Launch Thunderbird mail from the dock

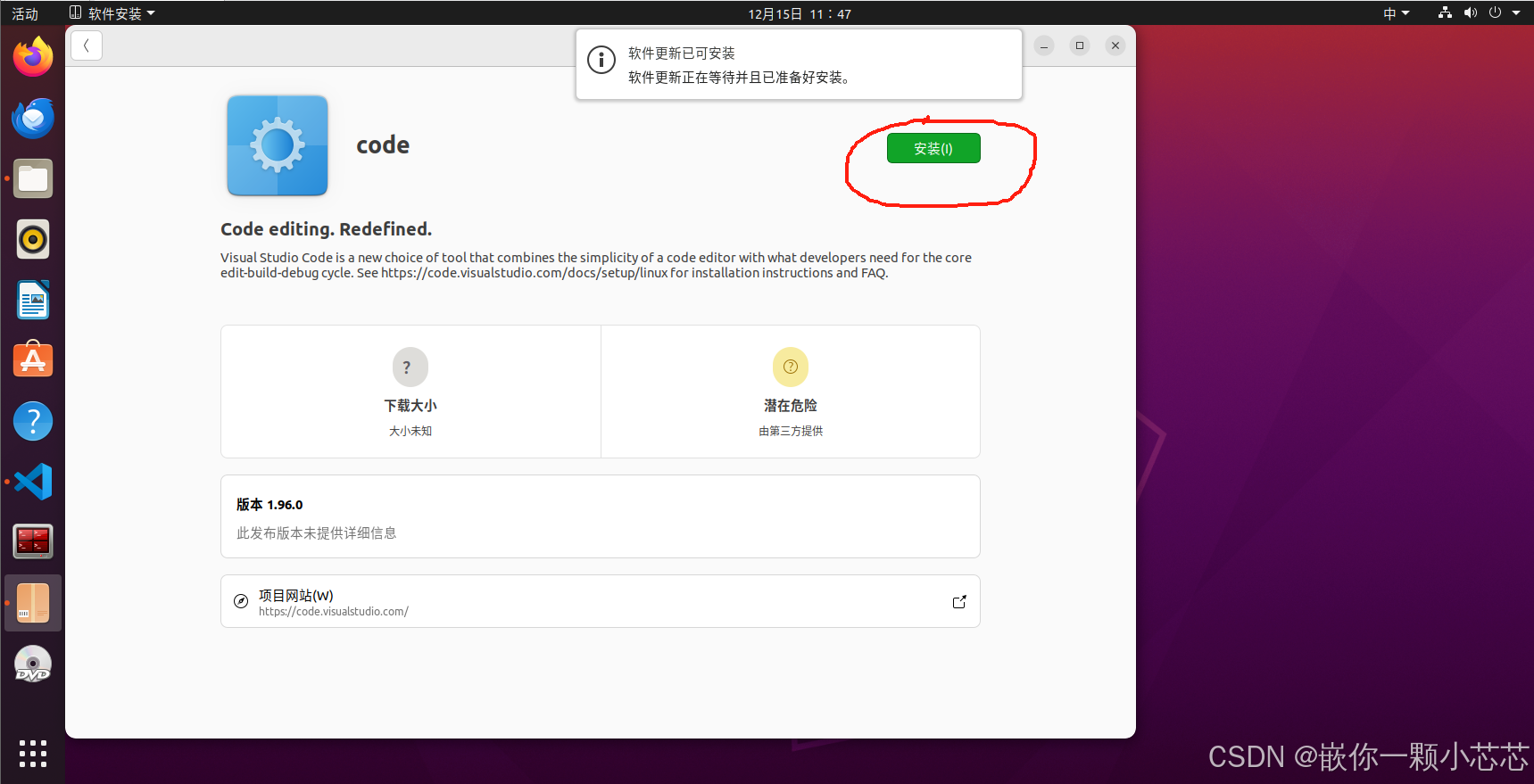click(33, 118)
